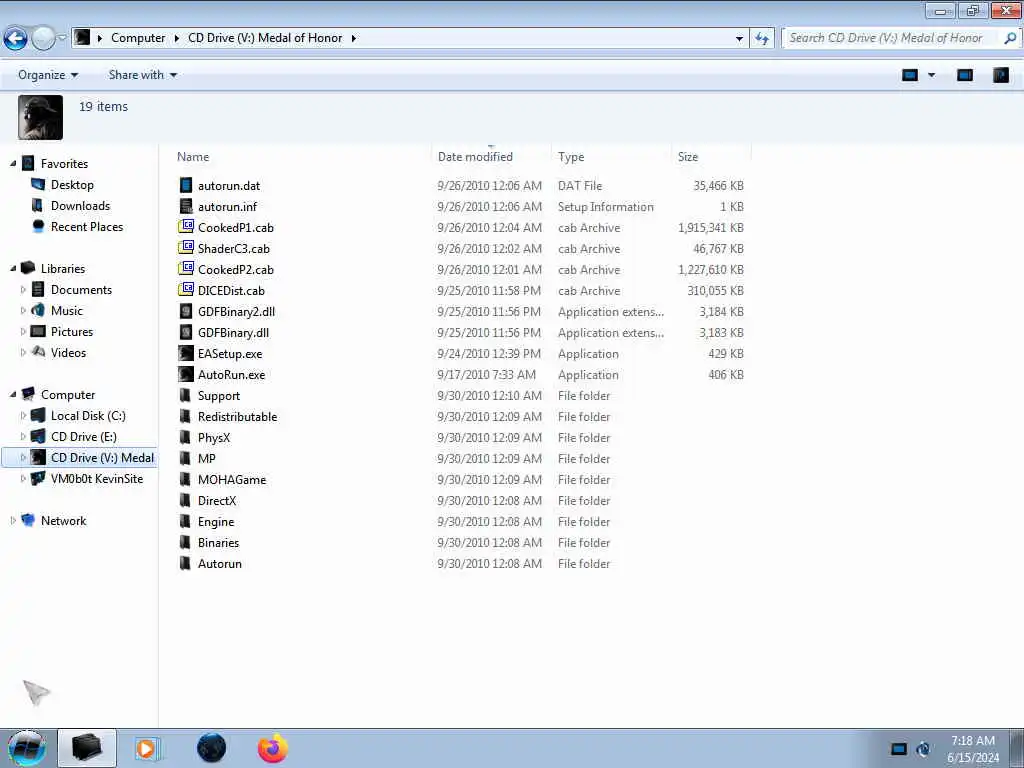
Task: Expand the Network tree node
Action: (x=13, y=520)
